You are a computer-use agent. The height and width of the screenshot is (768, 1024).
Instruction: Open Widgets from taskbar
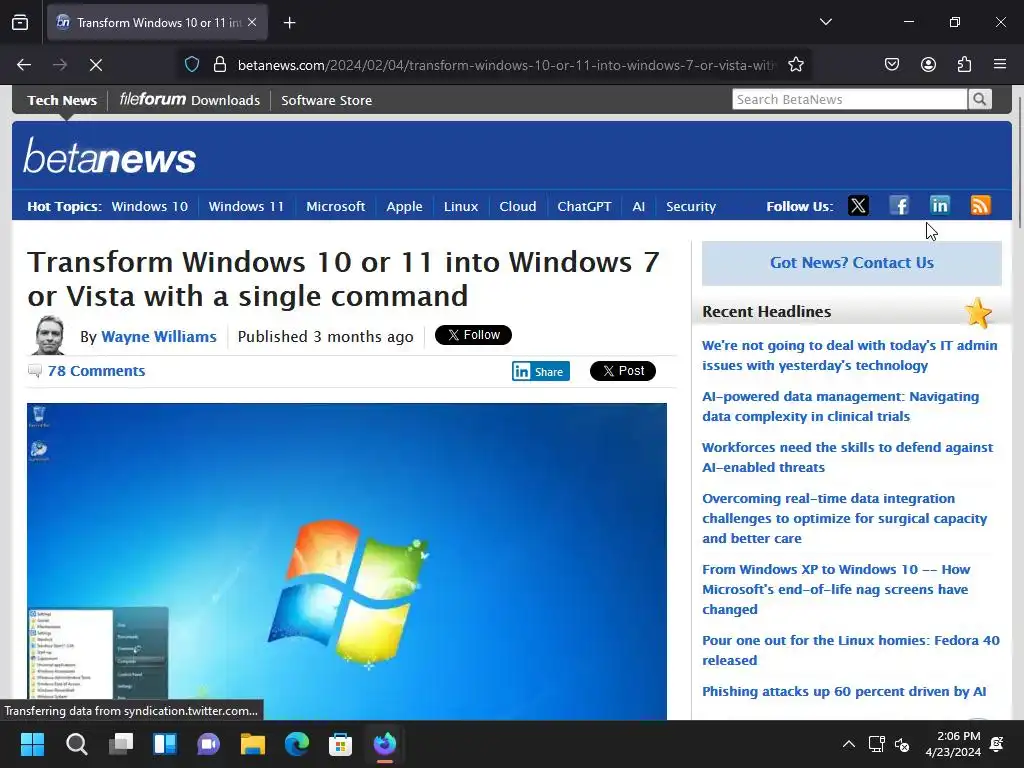pos(165,744)
